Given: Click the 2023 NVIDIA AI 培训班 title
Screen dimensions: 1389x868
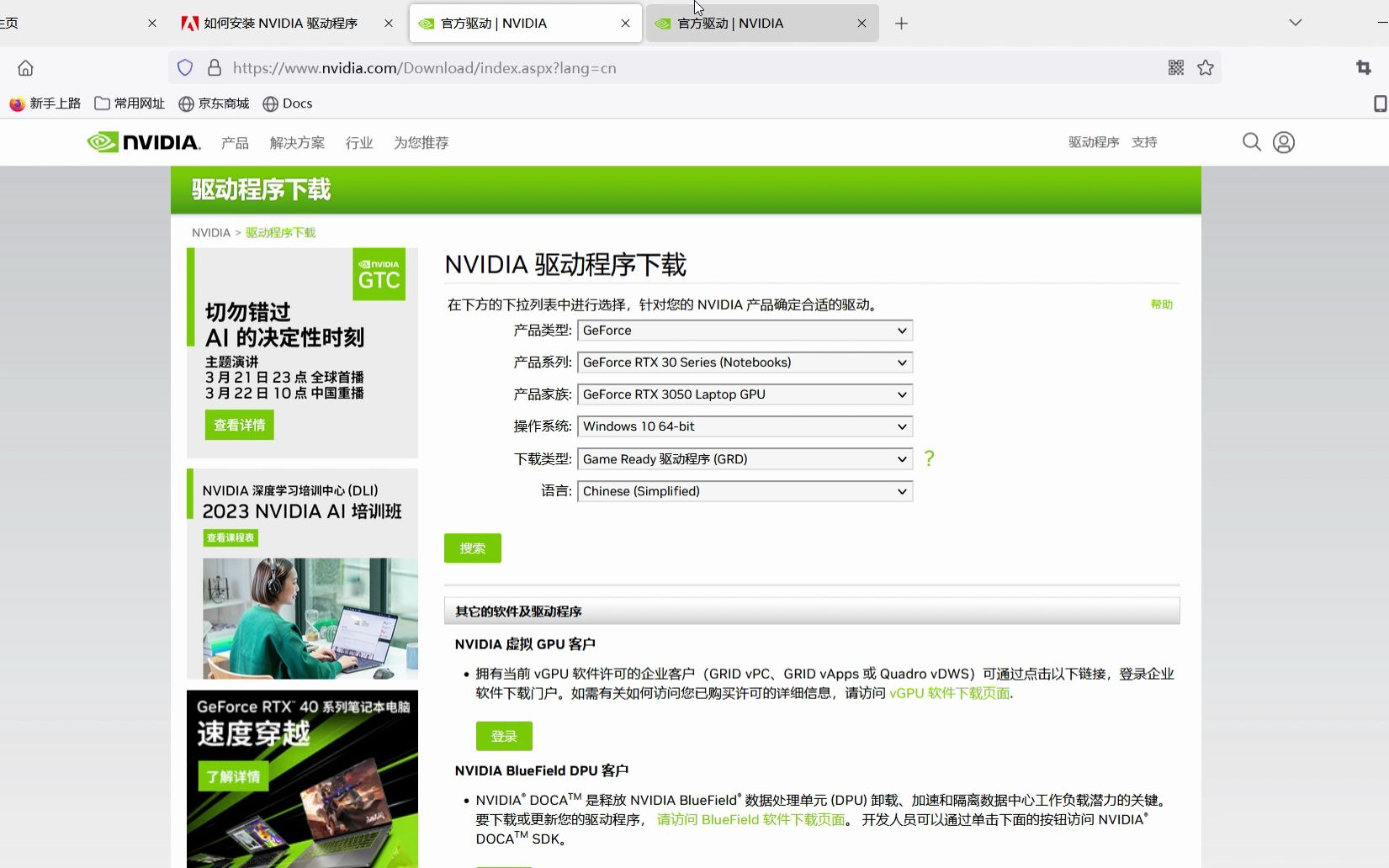Looking at the screenshot, I should [x=302, y=511].
